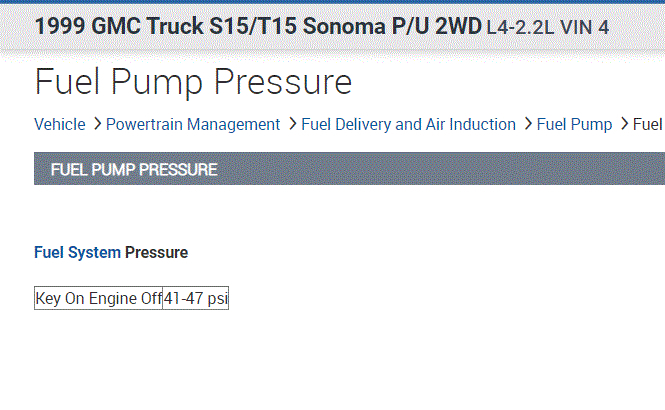Open the Vehicle breadcrumb link

(x=59, y=125)
